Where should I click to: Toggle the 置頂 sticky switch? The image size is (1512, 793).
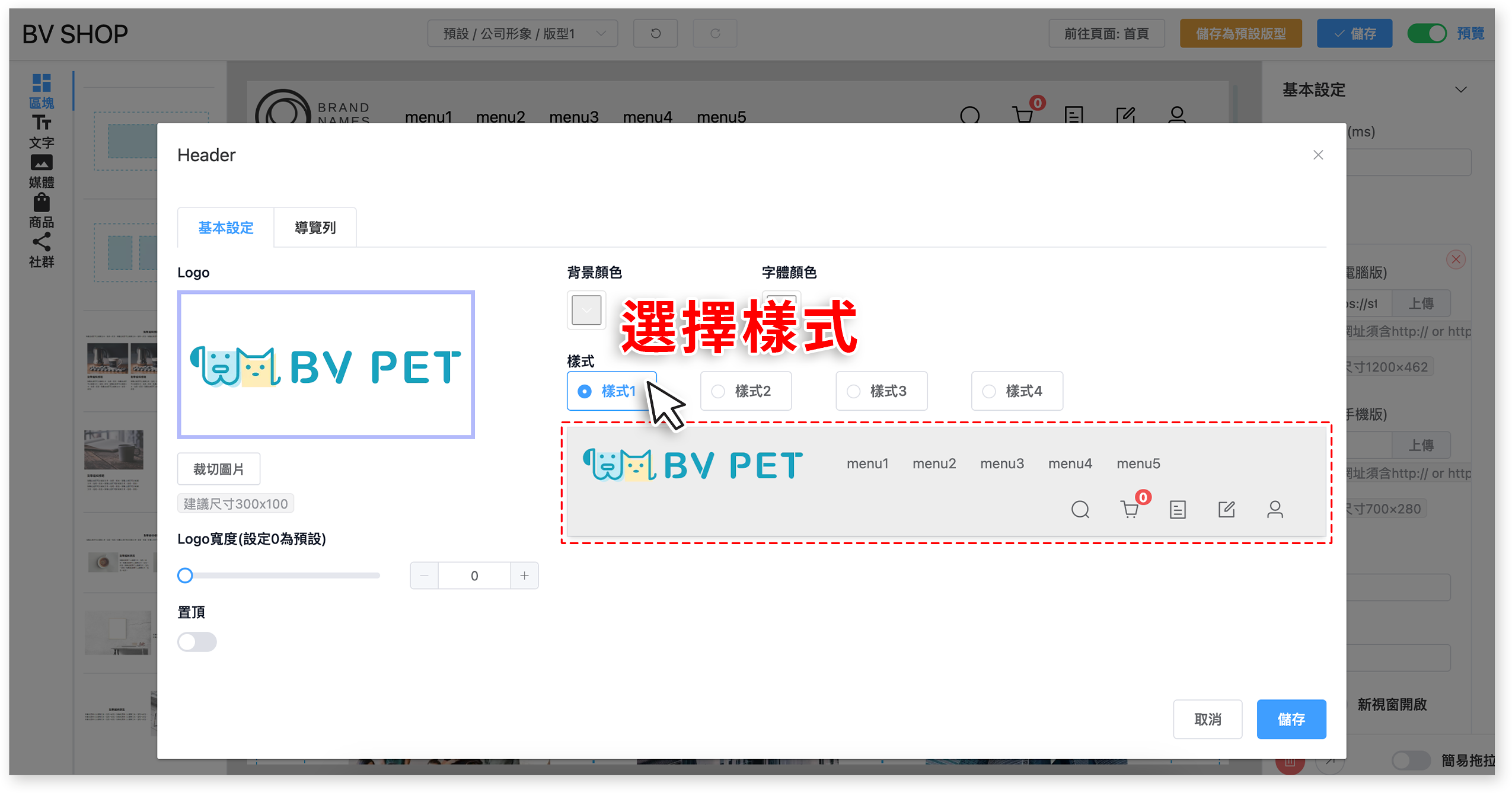pos(197,642)
